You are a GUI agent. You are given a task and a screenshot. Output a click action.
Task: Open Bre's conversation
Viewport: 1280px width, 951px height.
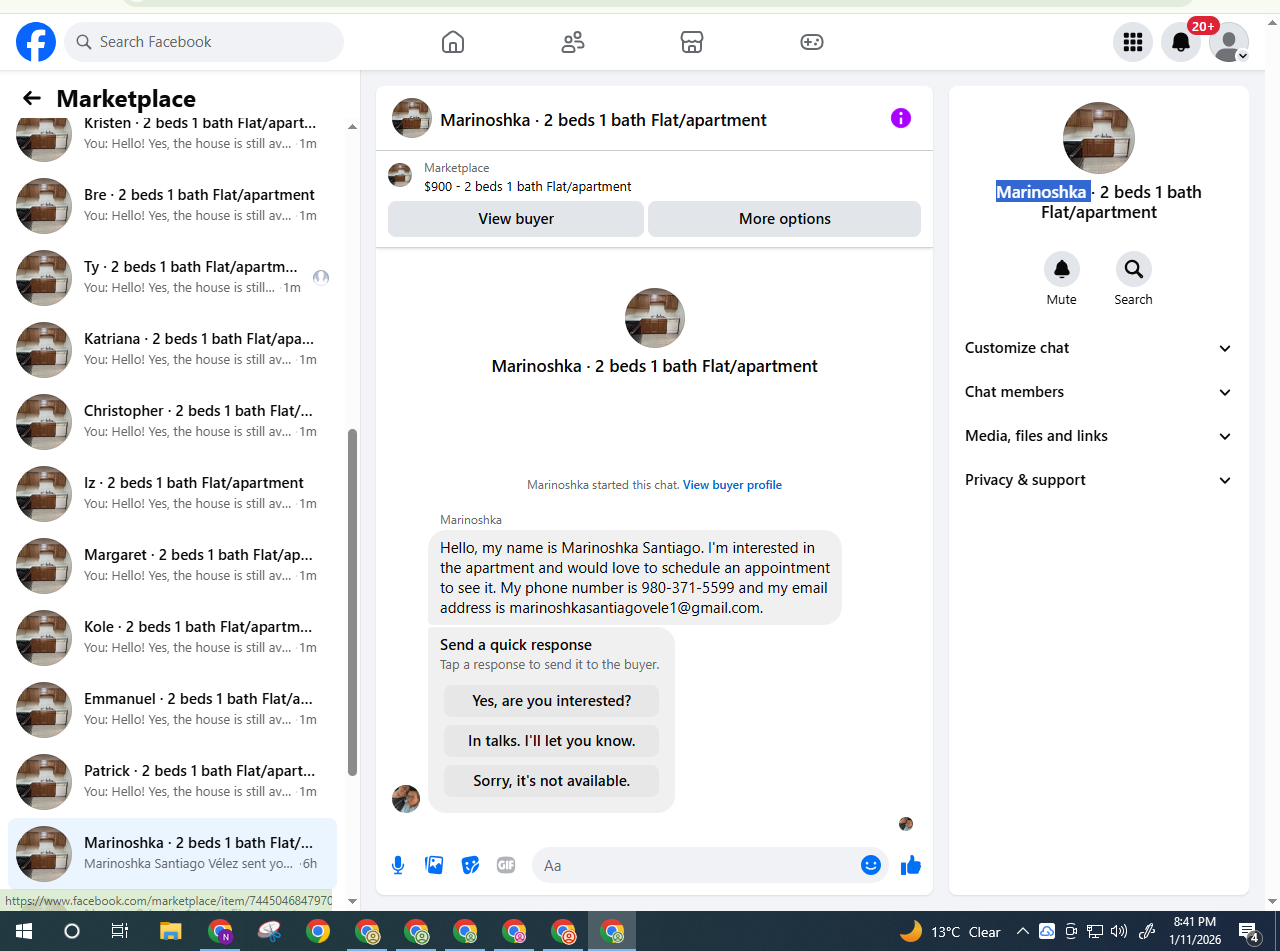(172, 205)
